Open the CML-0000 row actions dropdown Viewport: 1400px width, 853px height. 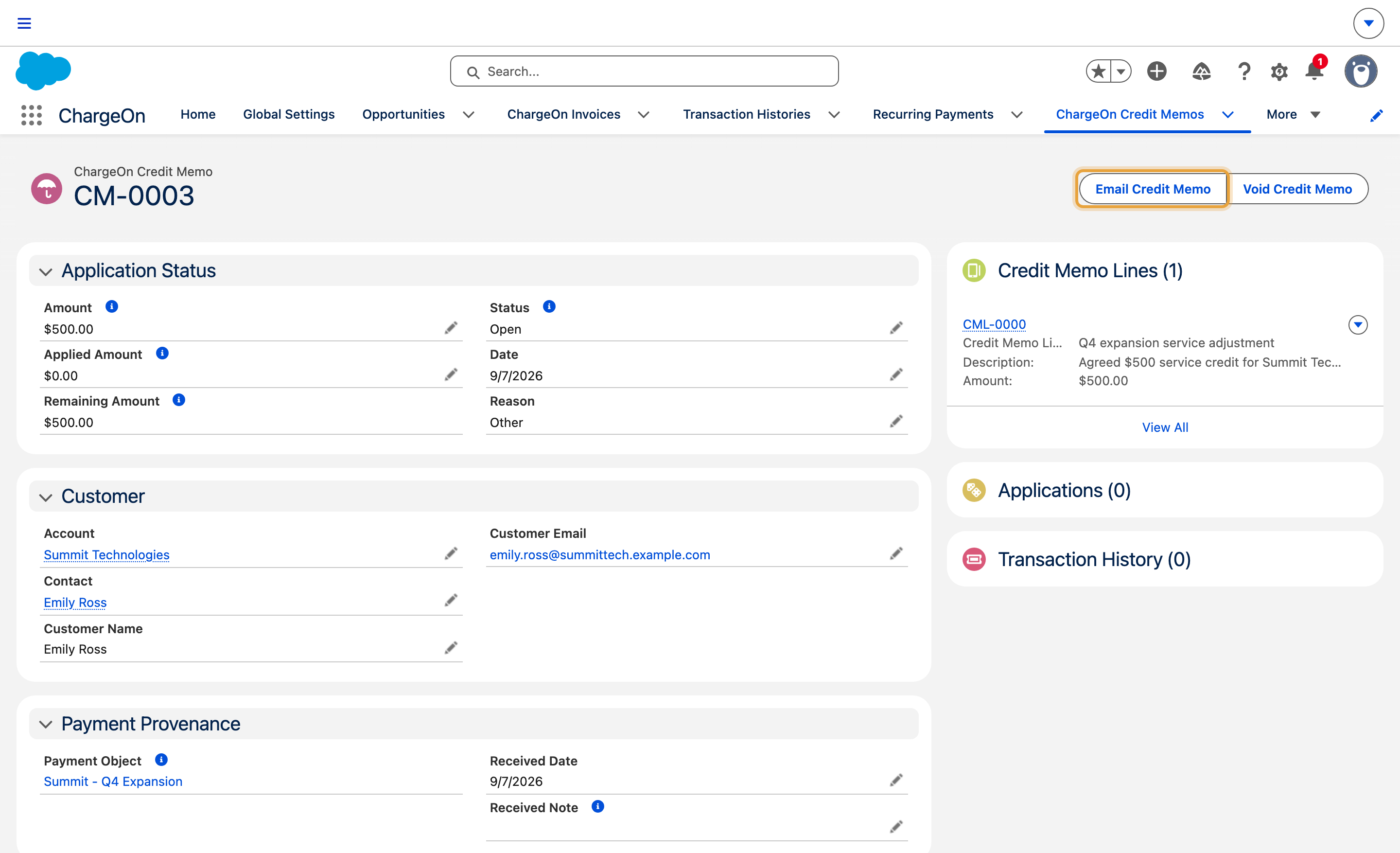[x=1358, y=324]
